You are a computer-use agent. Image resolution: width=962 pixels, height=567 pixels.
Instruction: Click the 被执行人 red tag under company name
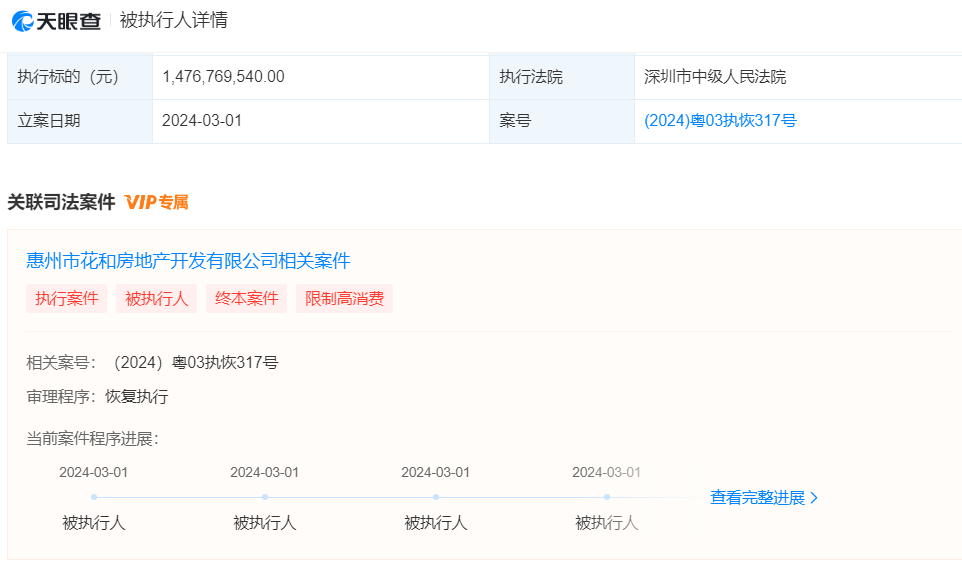157,298
